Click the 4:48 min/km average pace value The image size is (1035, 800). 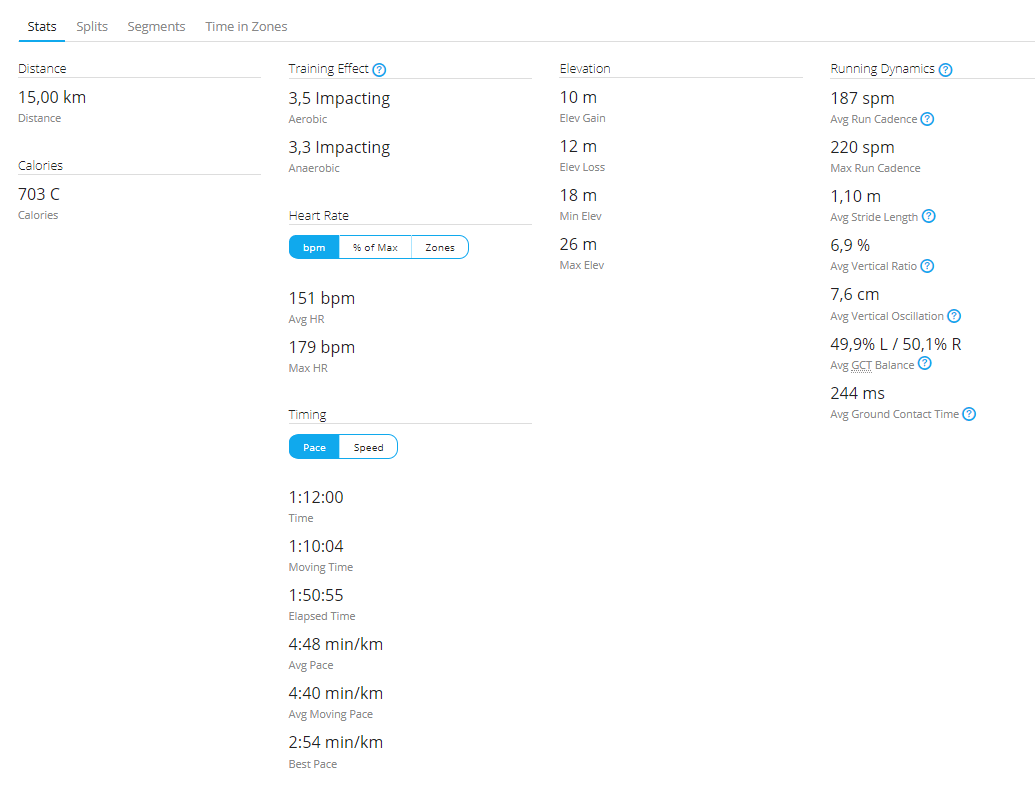point(336,644)
